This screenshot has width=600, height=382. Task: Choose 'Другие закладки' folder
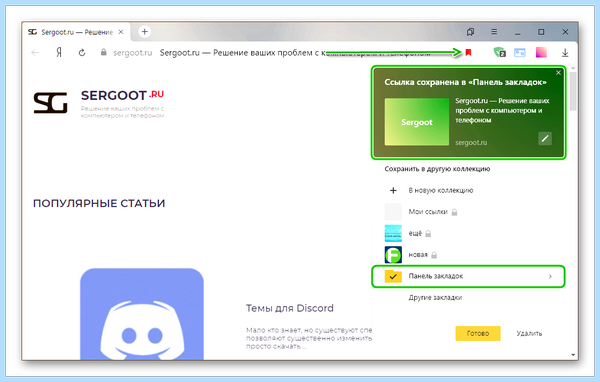[435, 297]
